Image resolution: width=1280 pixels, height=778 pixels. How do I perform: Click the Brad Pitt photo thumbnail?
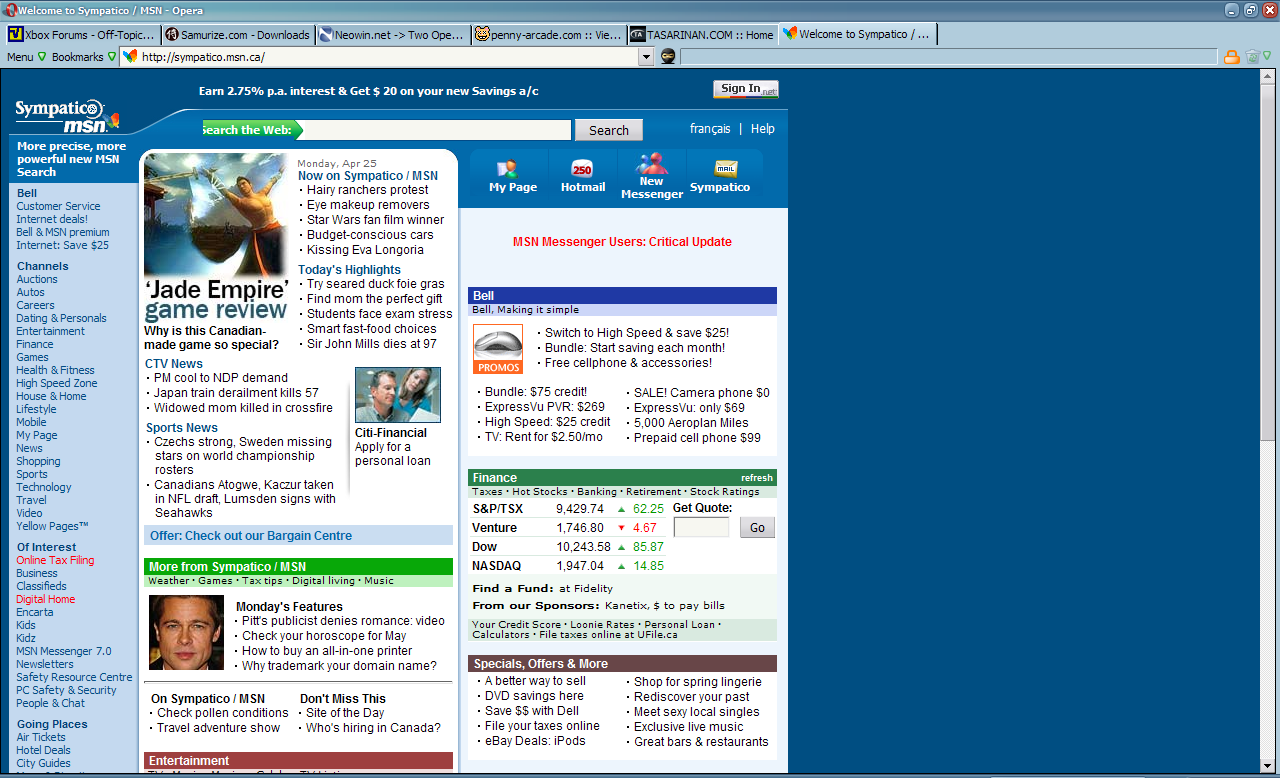(187, 632)
